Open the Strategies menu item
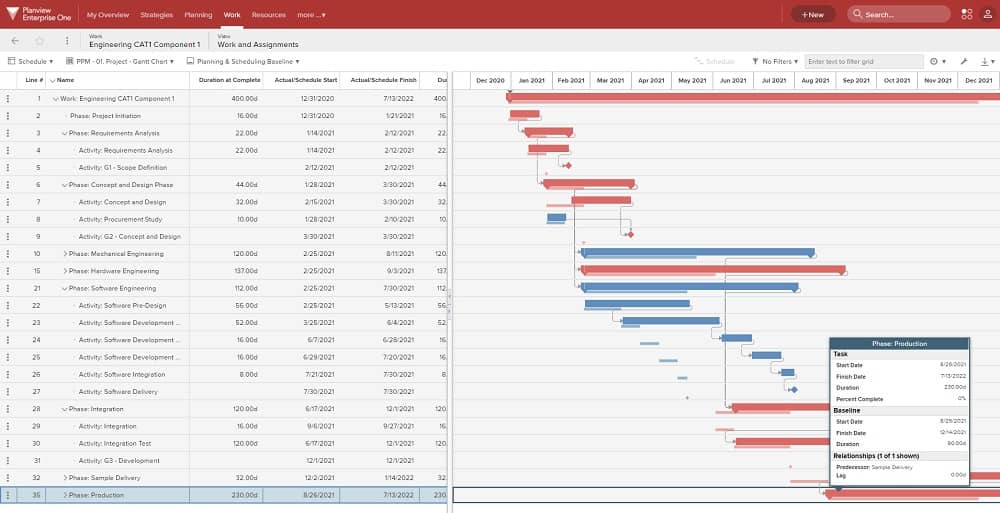 tap(156, 15)
